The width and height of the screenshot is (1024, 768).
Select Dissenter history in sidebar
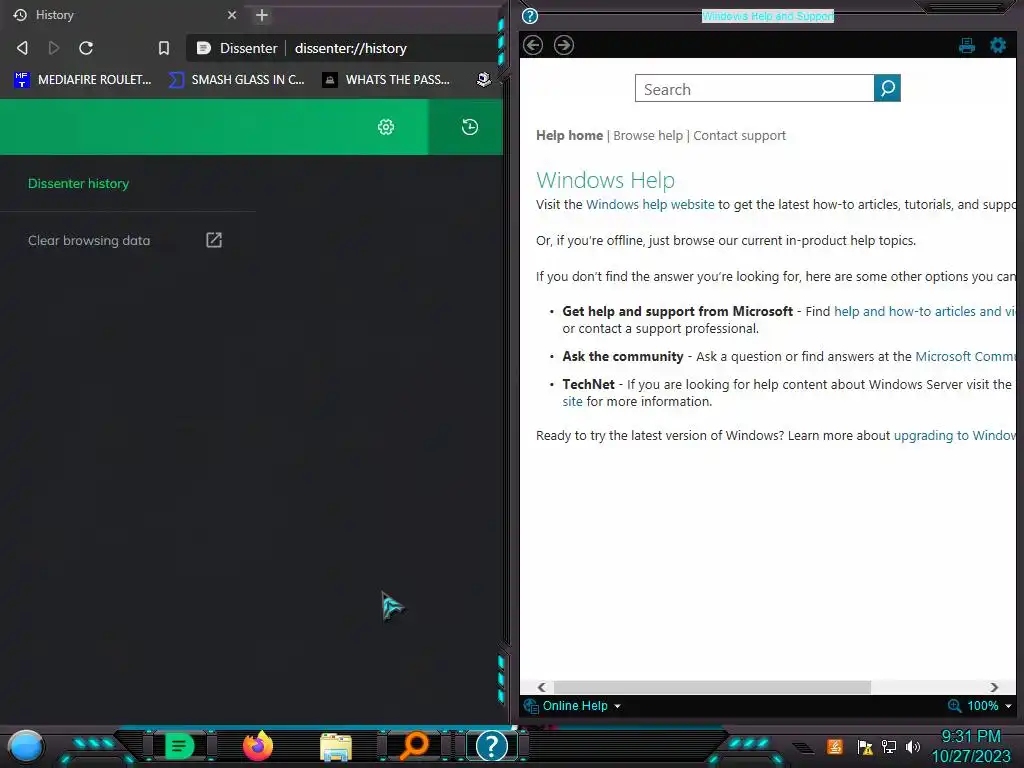tap(78, 184)
